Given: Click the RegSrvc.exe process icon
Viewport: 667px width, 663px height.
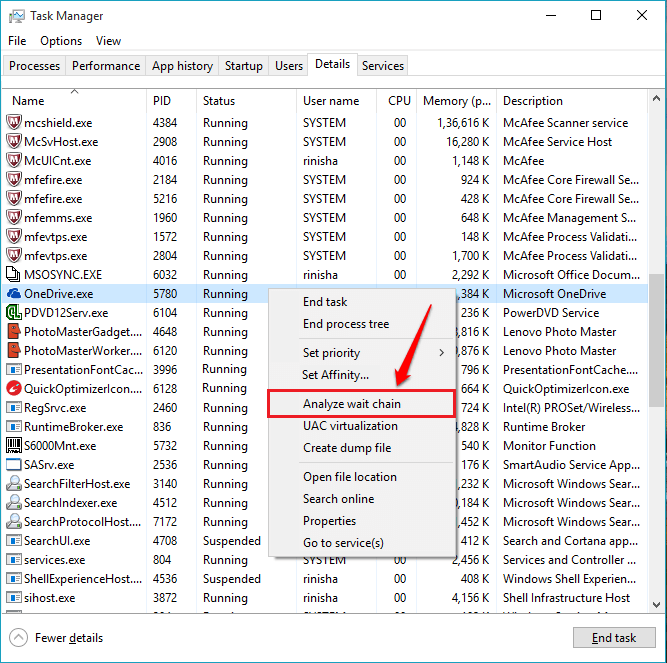Looking at the screenshot, I should tap(14, 407).
